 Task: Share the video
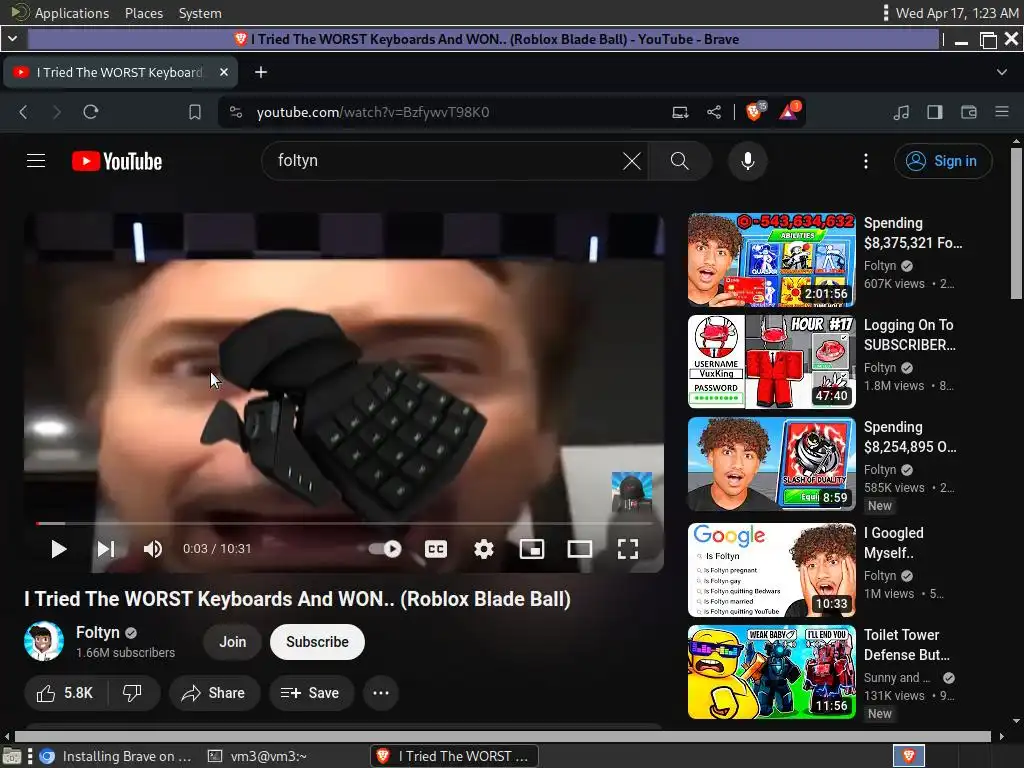point(214,693)
